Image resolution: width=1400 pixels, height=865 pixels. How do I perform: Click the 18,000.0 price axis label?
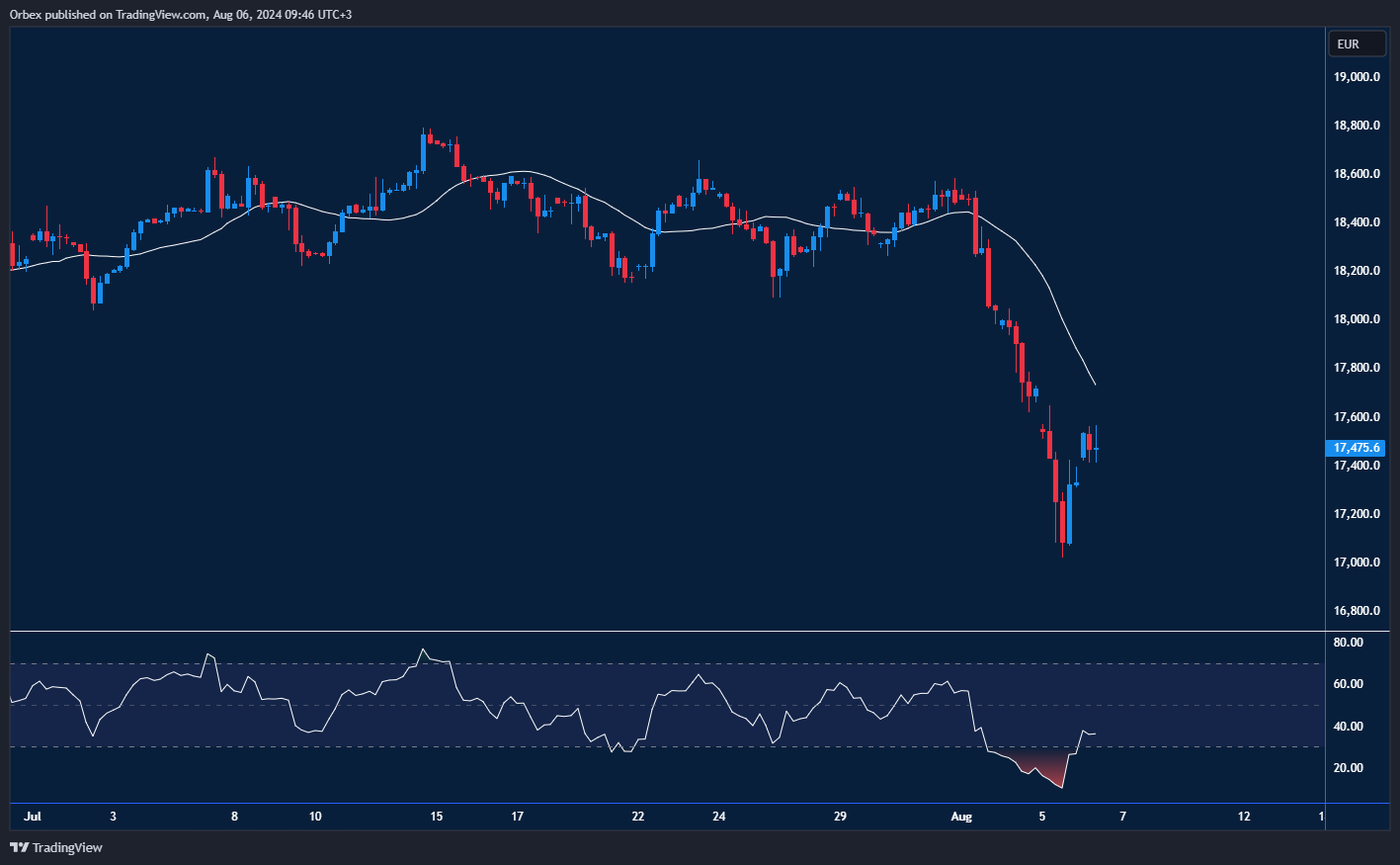pos(1356,319)
